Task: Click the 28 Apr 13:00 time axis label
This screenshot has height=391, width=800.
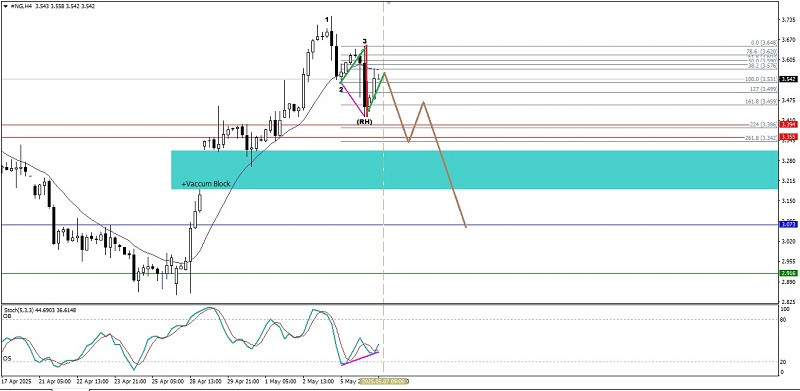Action: [x=205, y=381]
